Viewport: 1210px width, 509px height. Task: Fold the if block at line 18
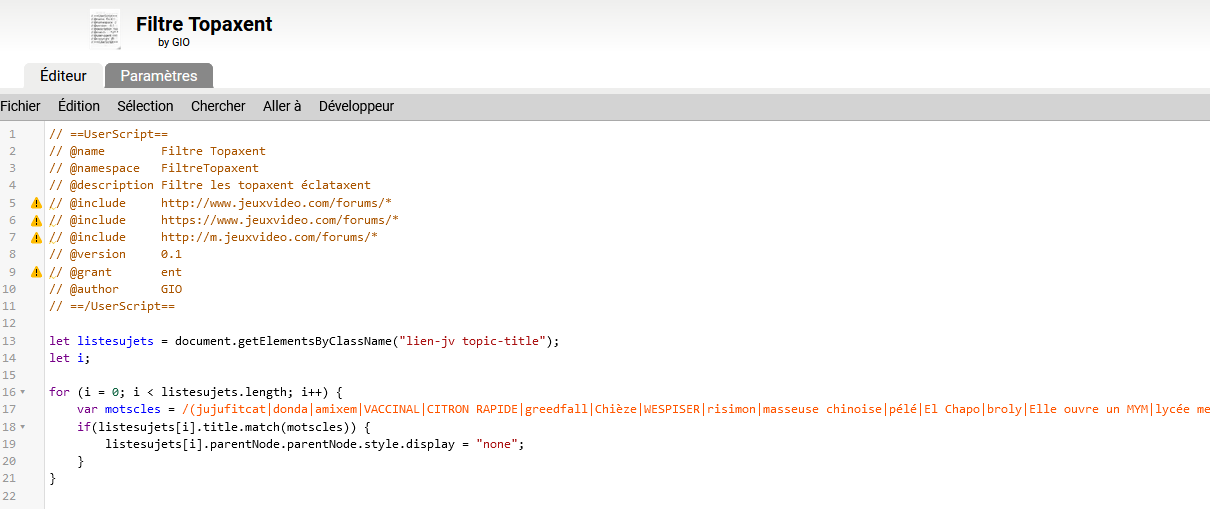[23, 426]
